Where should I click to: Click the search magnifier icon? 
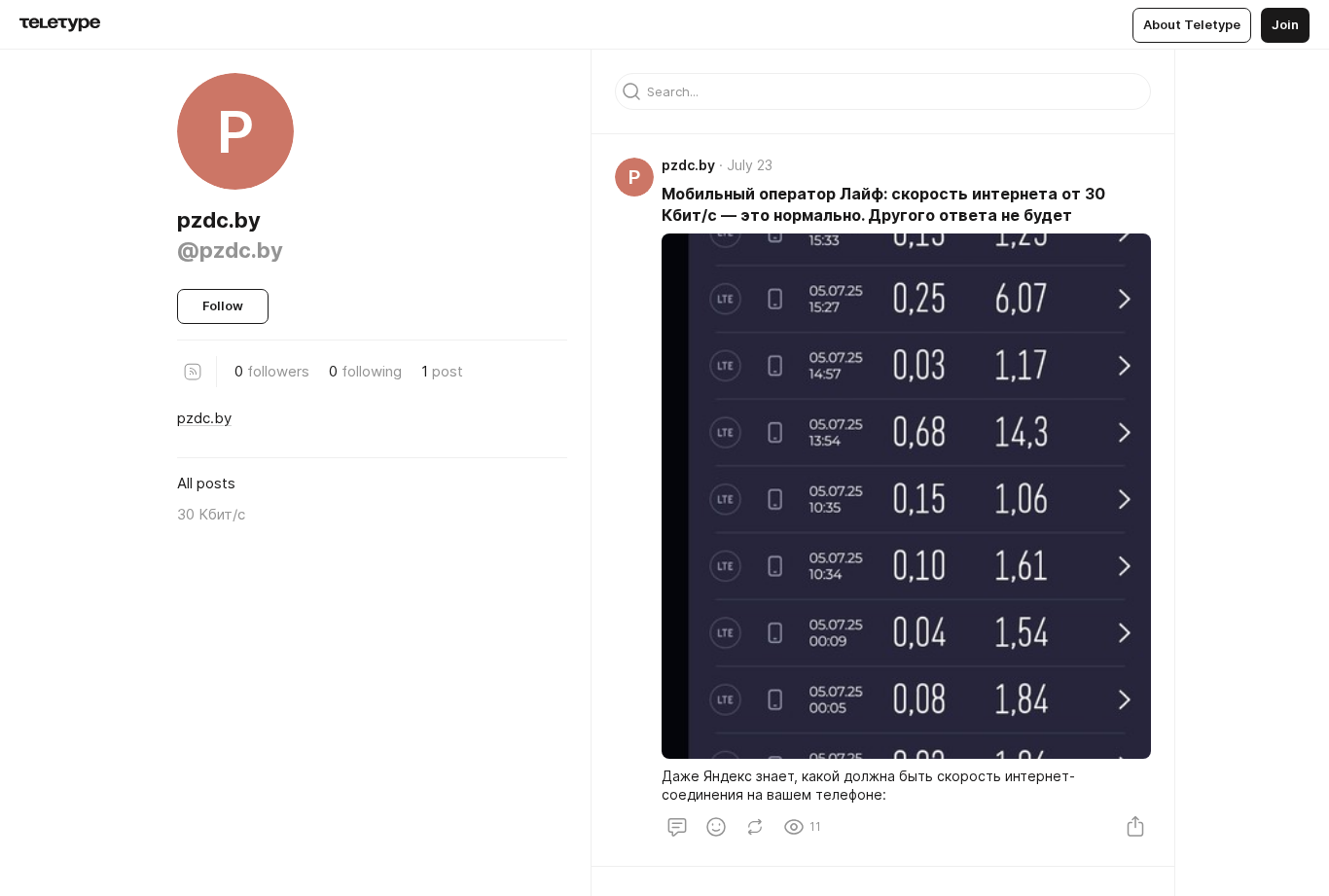click(631, 91)
